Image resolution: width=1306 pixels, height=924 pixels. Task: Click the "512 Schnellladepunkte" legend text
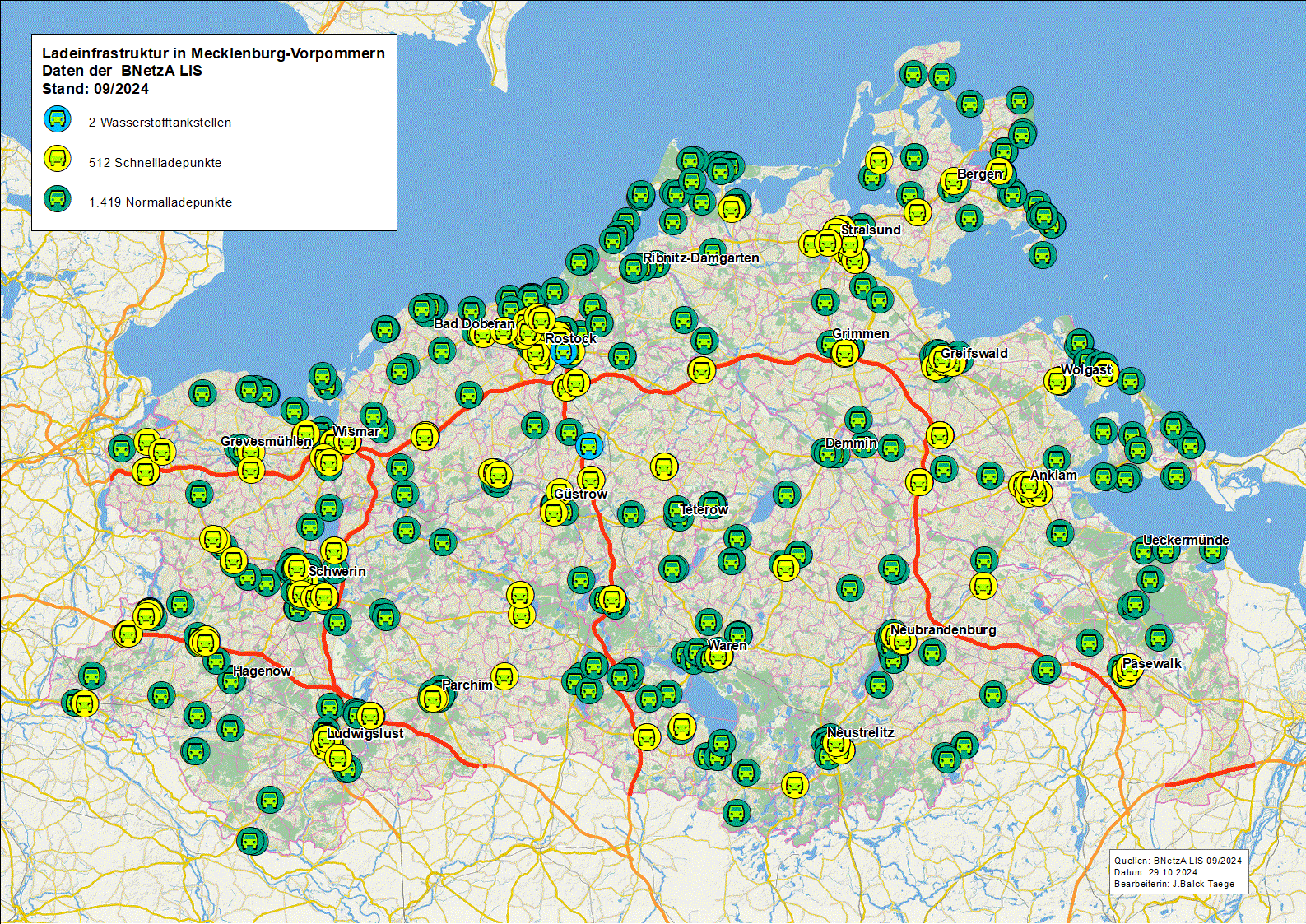click(x=155, y=163)
